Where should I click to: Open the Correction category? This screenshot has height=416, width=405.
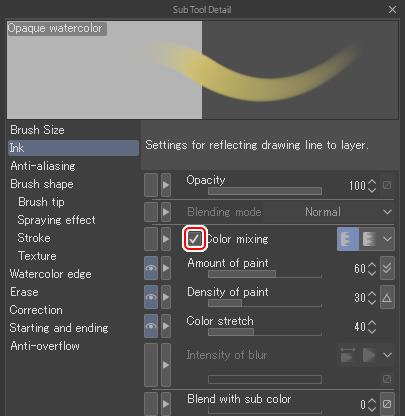pos(36,310)
